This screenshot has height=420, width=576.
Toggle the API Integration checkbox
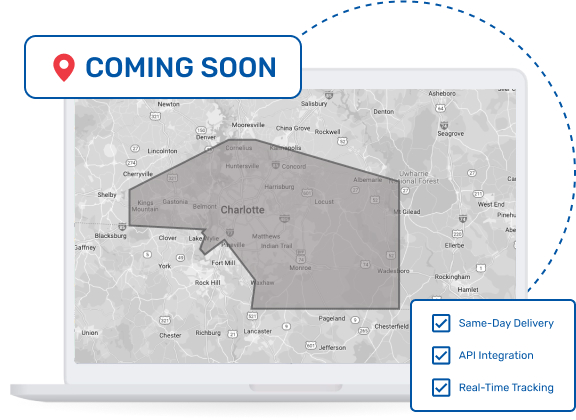441,355
